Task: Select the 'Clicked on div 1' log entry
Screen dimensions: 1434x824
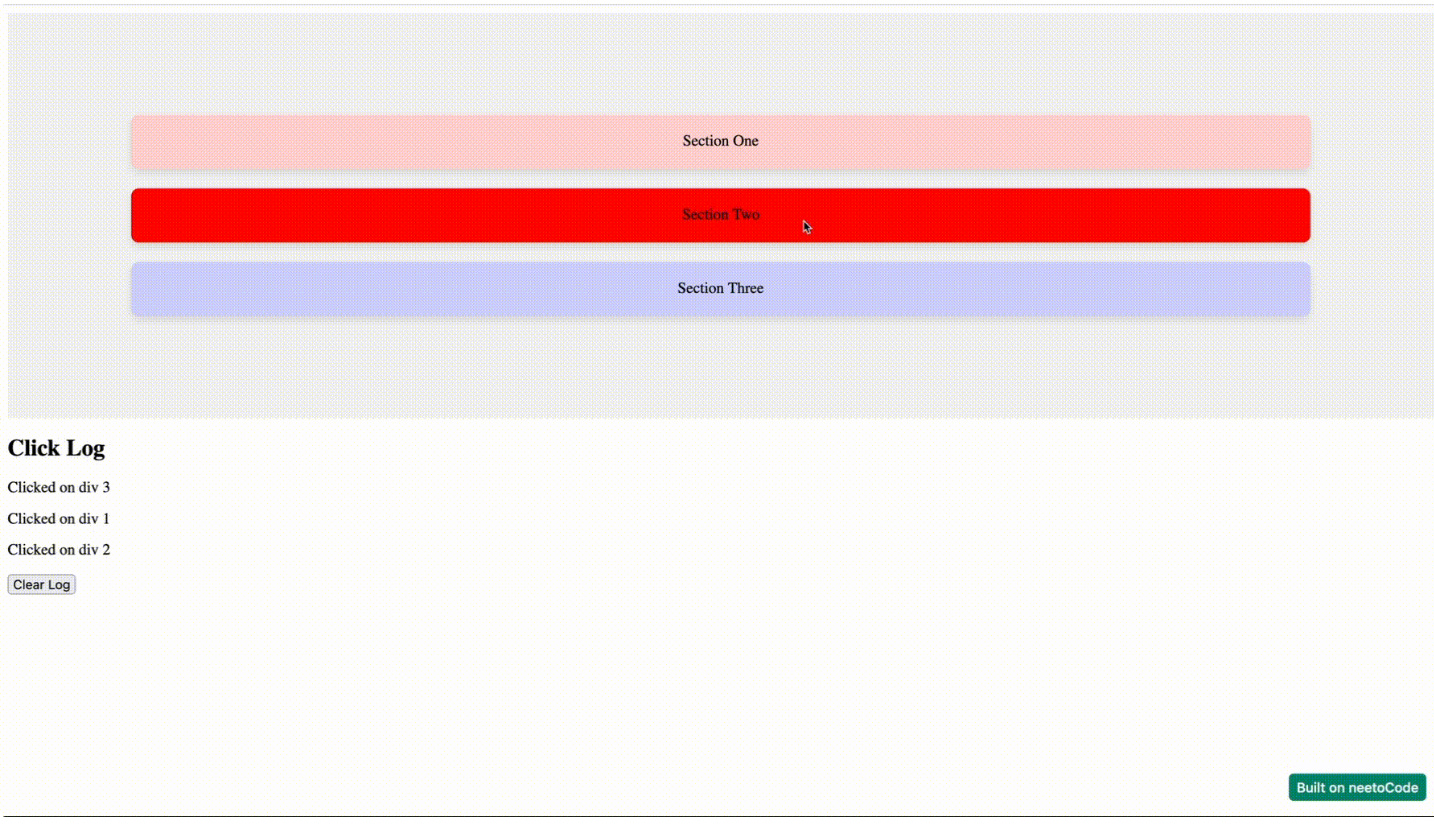Action: (59, 519)
